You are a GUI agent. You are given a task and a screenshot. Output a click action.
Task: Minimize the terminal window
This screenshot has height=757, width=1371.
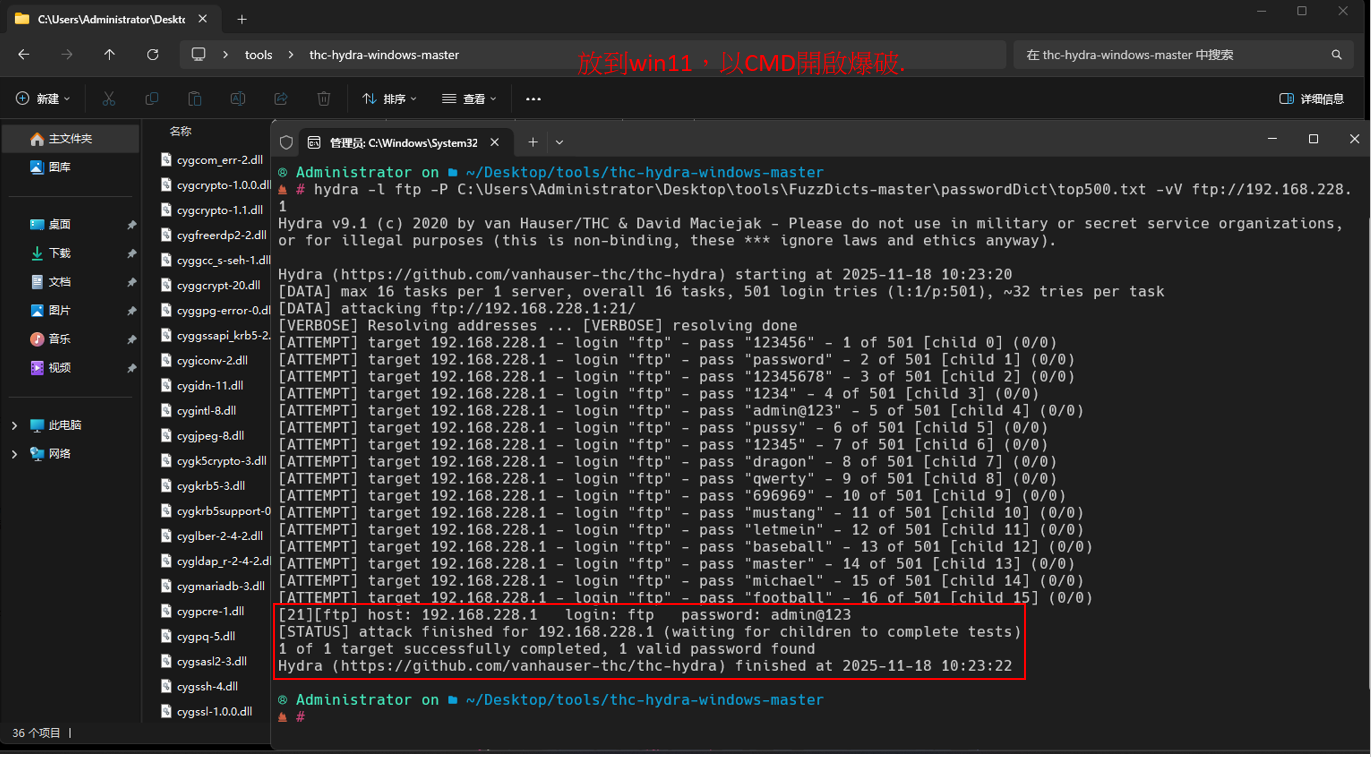coord(1272,139)
